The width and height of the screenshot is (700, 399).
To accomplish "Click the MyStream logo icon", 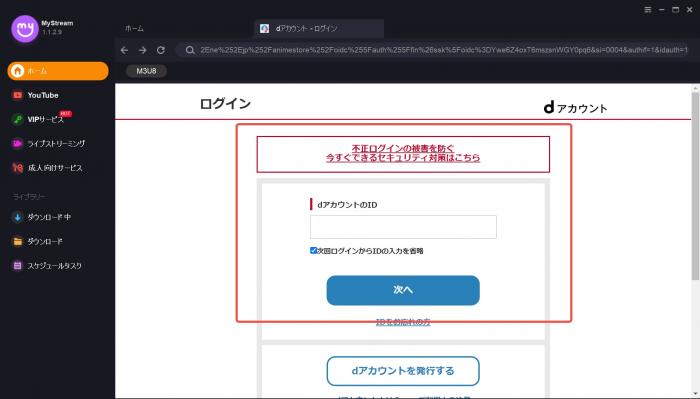I will pyautogui.click(x=25, y=29).
